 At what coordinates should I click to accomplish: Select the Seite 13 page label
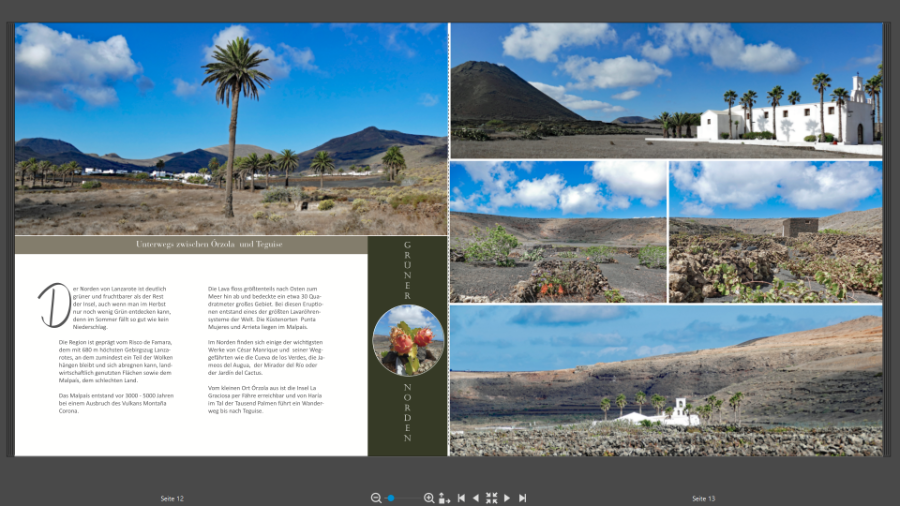click(x=704, y=498)
